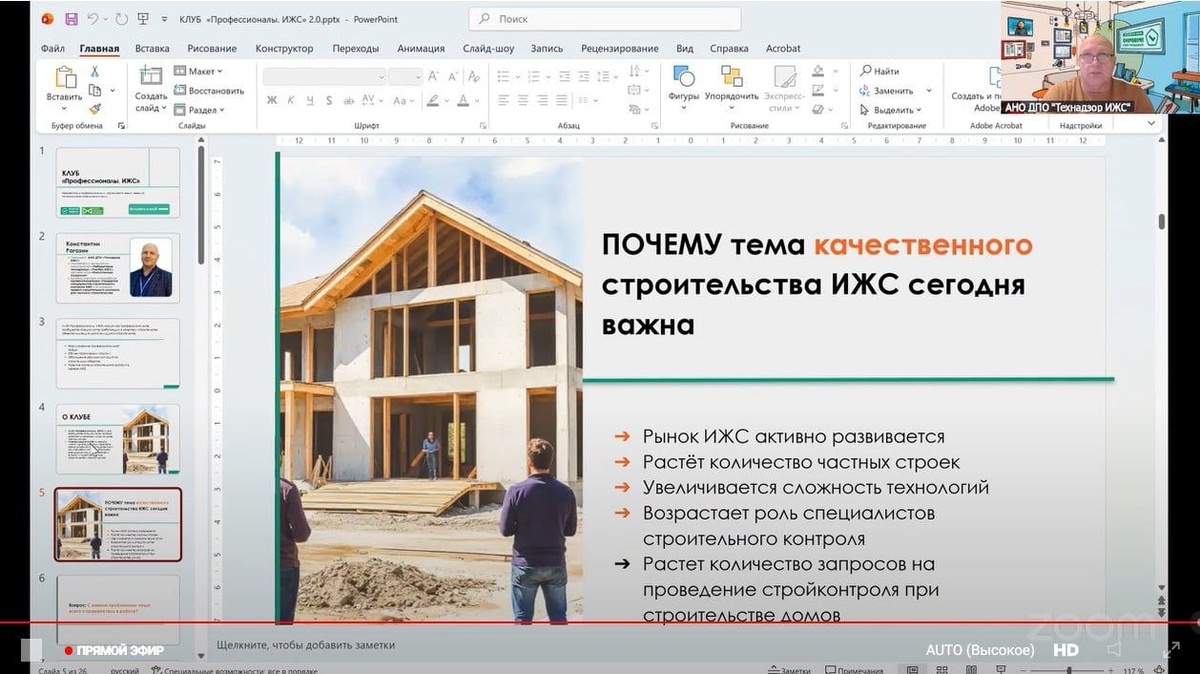The image size is (1200, 674).
Task: Switch to normal view in status bar
Action: click(x=912, y=670)
